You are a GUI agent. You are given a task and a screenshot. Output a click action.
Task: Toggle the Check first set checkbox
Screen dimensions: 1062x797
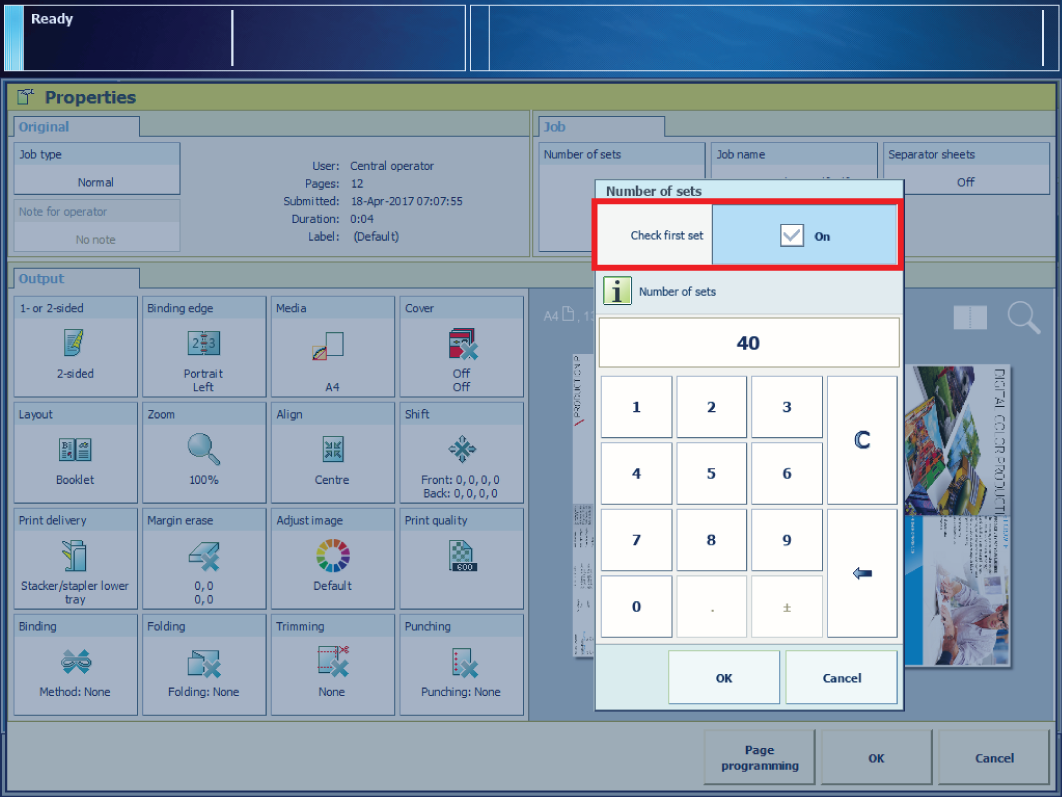pyautogui.click(x=792, y=236)
